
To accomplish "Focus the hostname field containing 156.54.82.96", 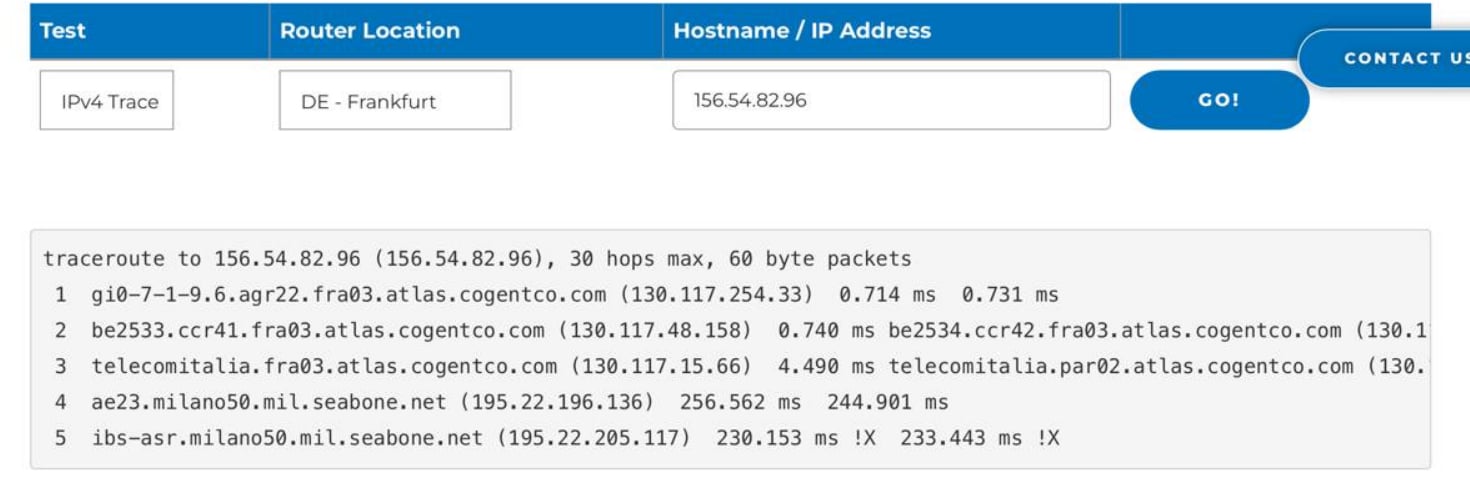I will (891, 100).
